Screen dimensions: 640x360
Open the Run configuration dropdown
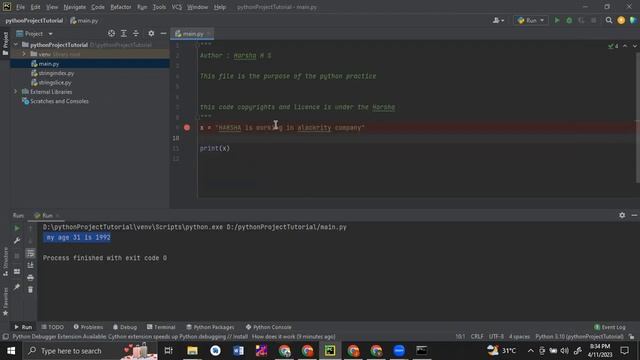coord(531,20)
